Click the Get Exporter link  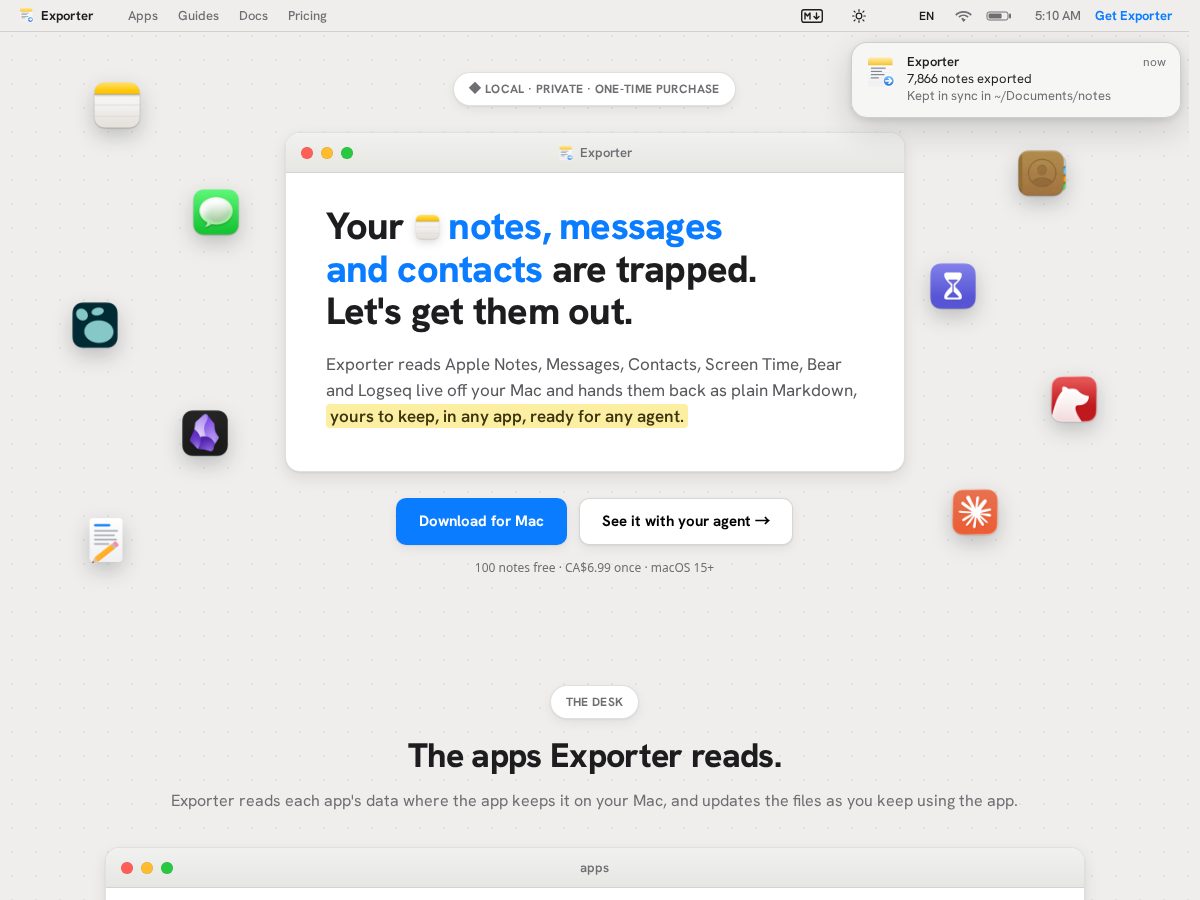click(x=1133, y=16)
